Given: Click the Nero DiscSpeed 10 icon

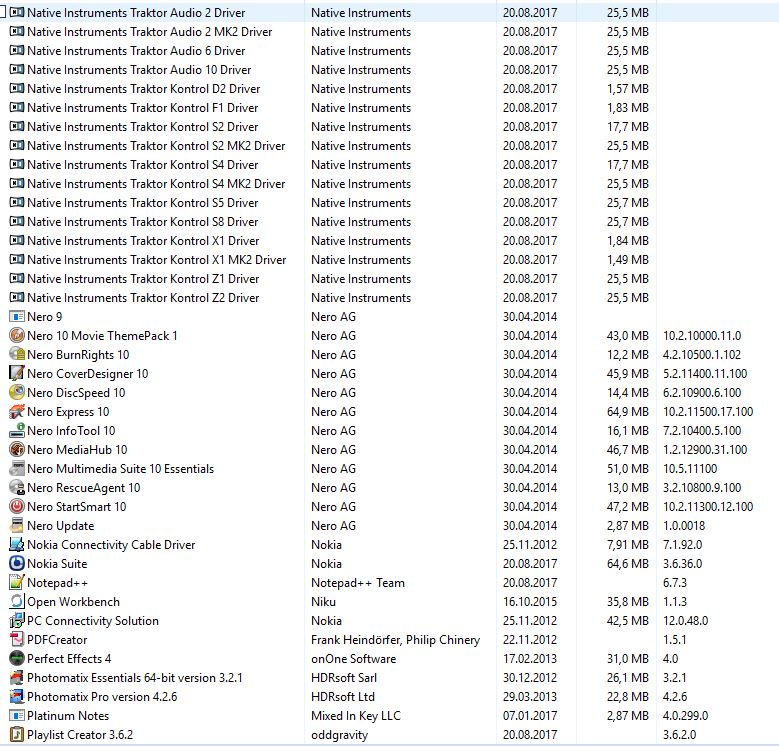Looking at the screenshot, I should click(x=17, y=392).
